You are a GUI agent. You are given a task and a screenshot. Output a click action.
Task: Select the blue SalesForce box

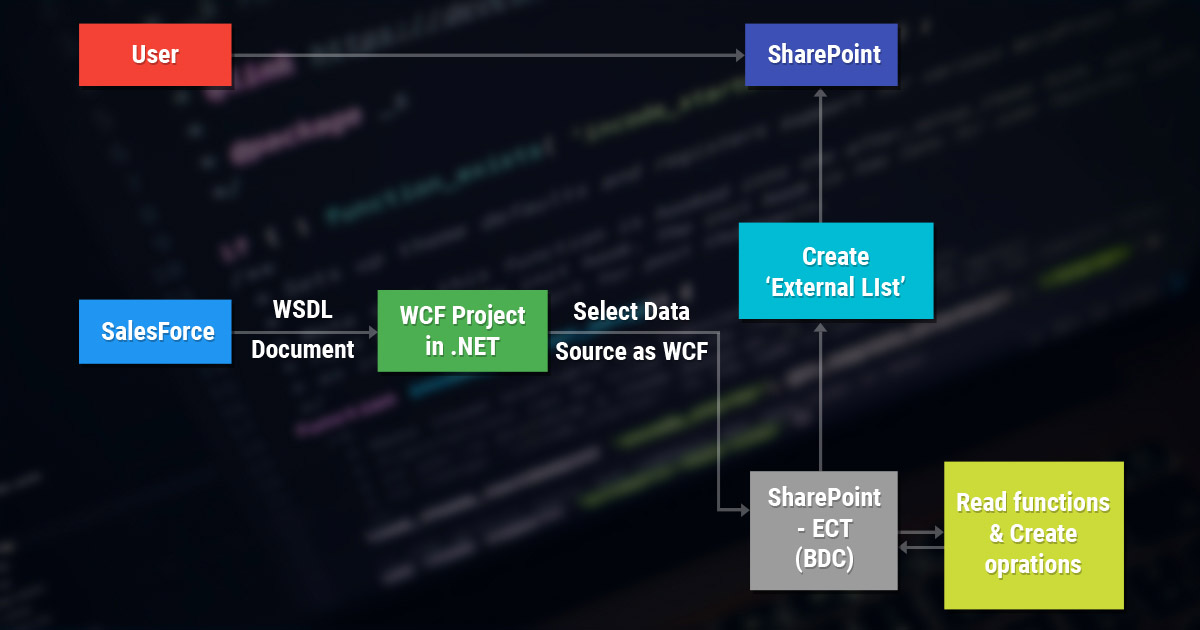pyautogui.click(x=154, y=331)
